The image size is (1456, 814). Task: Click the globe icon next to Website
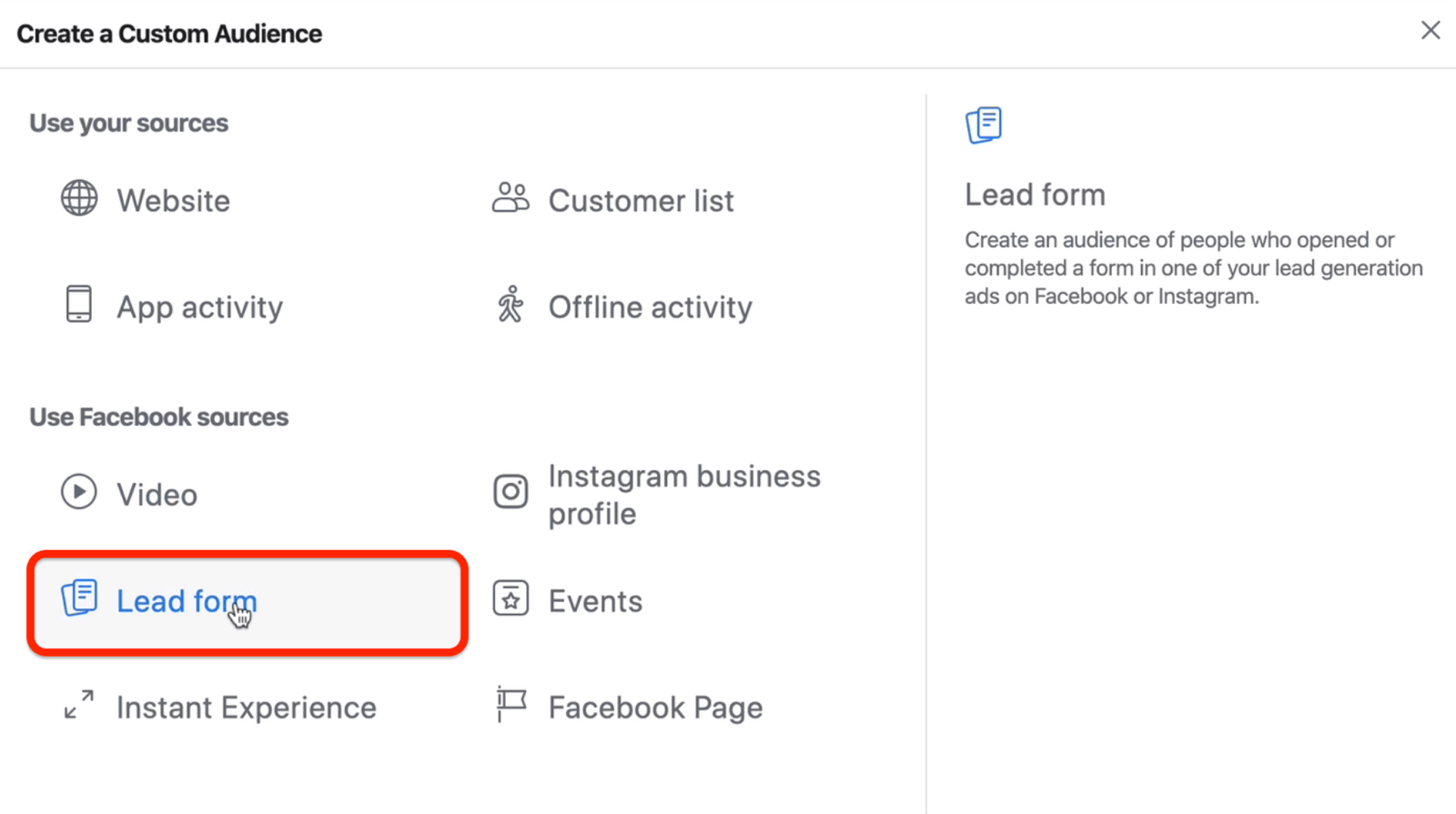click(x=79, y=198)
